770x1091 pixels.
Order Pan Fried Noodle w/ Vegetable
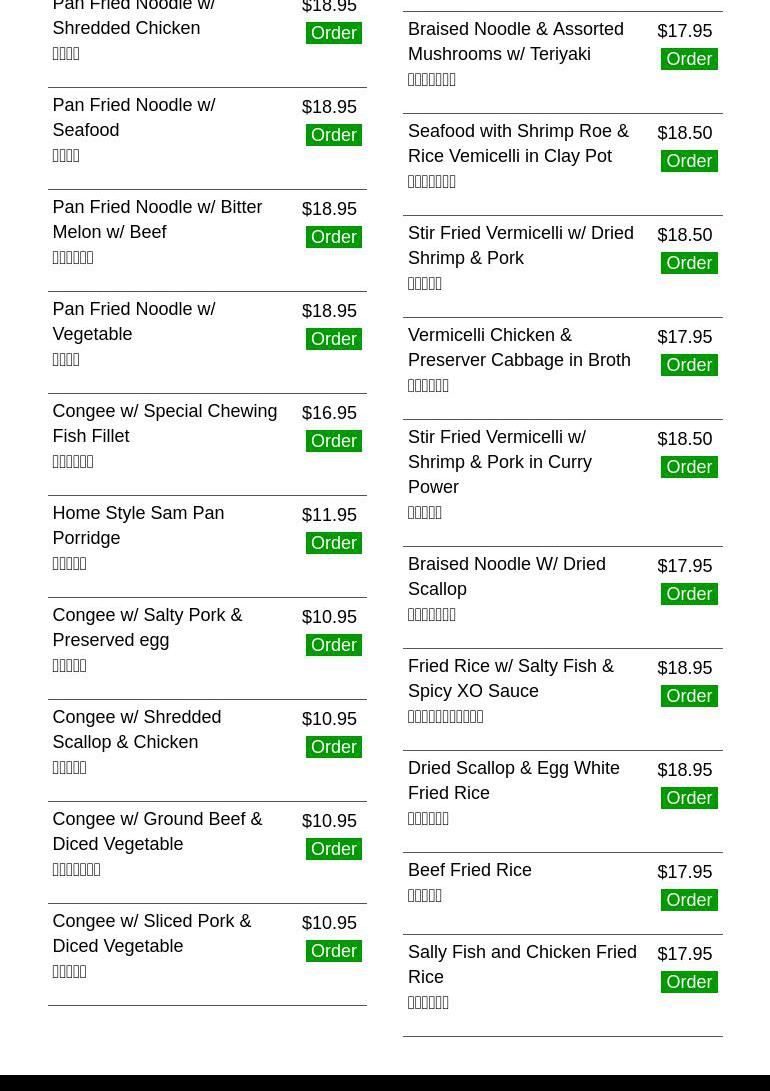click(333, 339)
